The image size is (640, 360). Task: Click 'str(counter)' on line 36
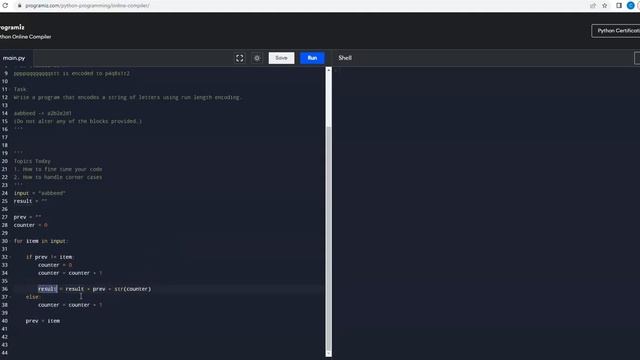pos(133,289)
